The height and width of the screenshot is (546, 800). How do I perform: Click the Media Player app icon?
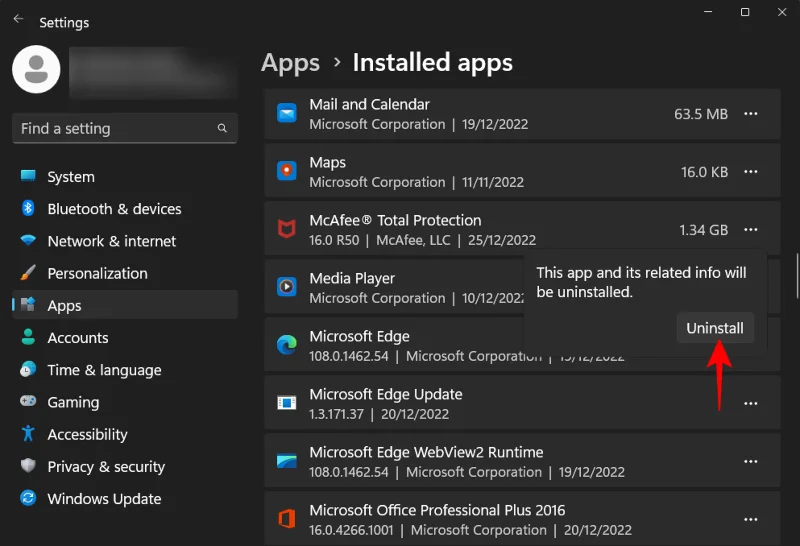tap(287, 287)
